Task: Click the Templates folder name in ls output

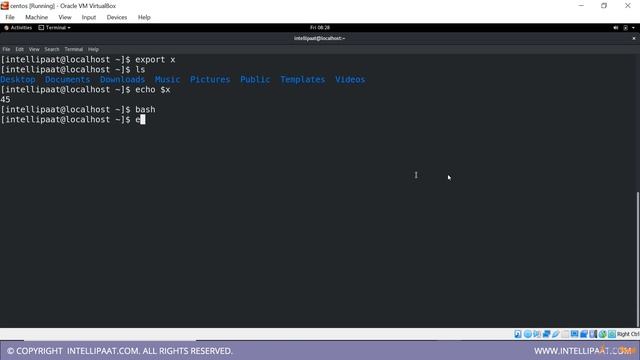Action: tap(302, 80)
